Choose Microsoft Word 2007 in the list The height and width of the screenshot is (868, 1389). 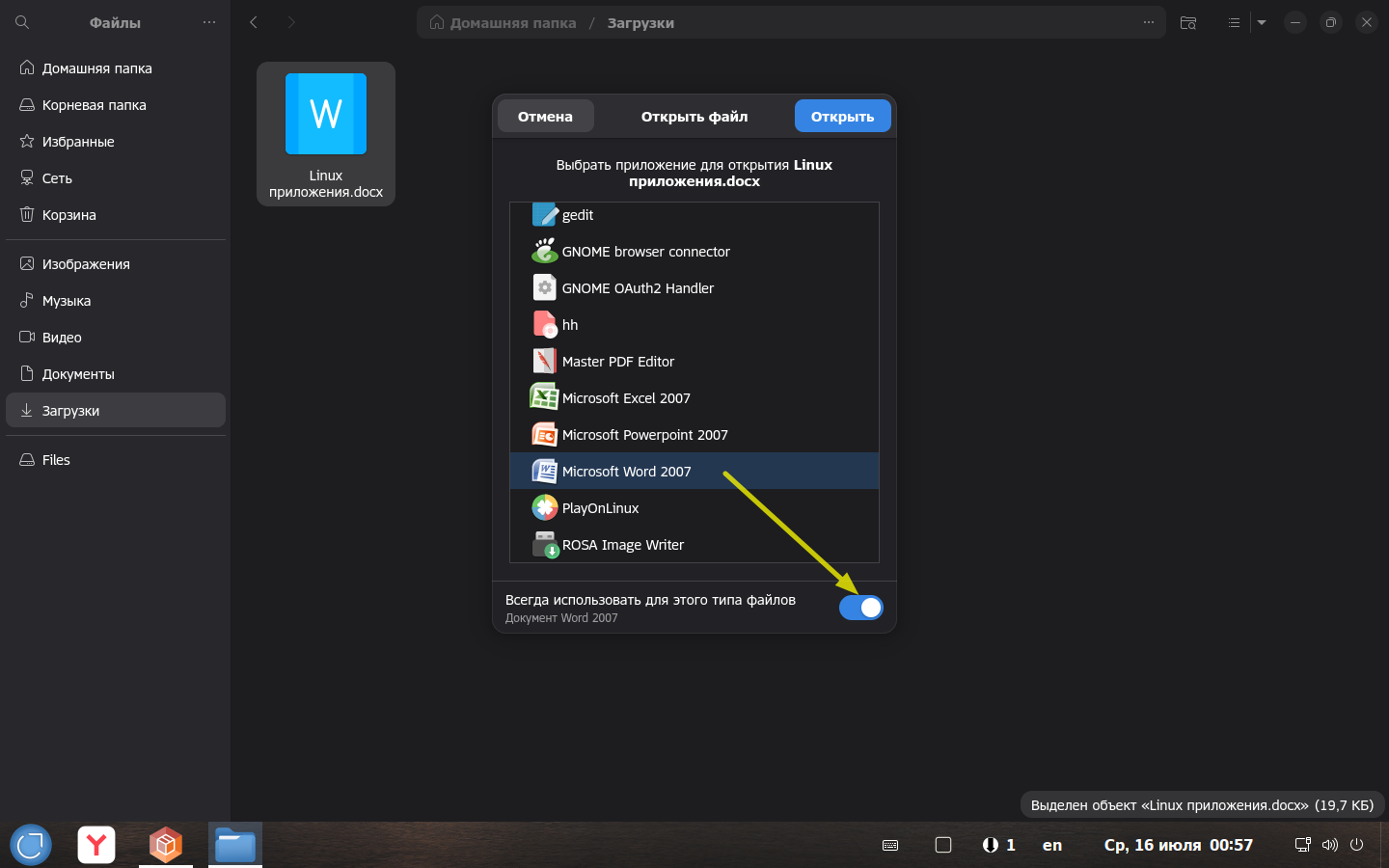coord(694,472)
